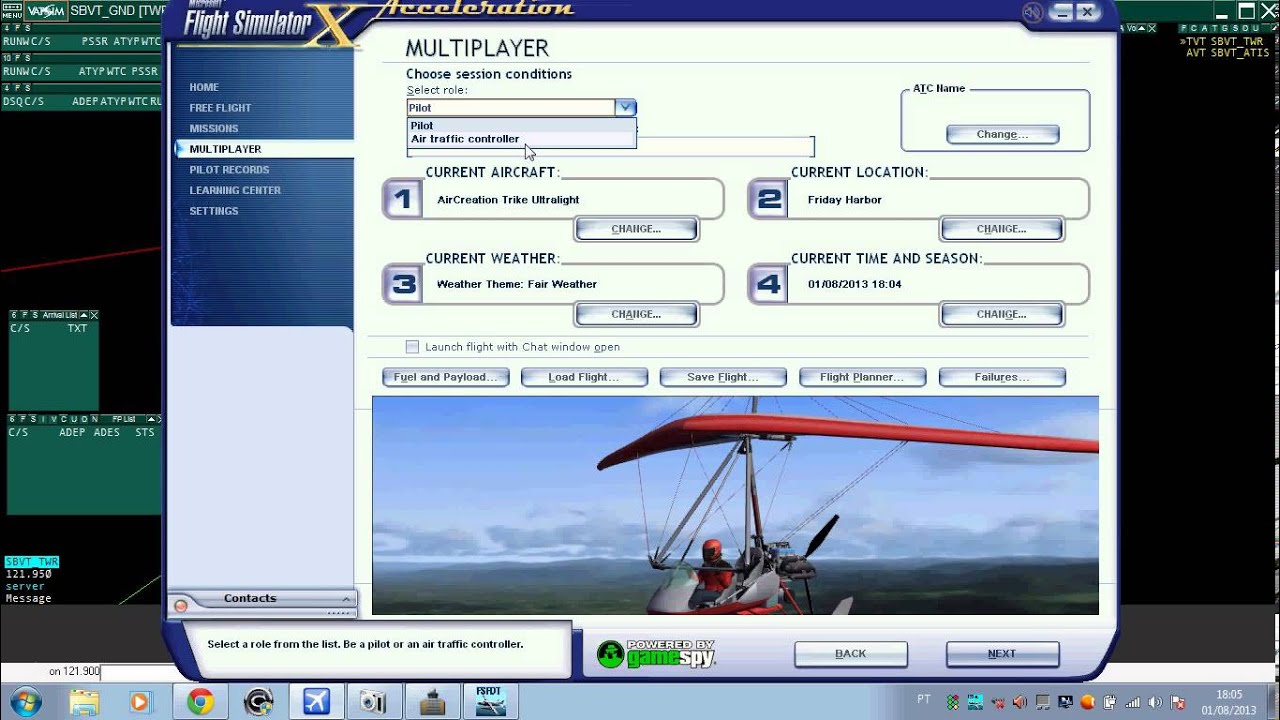
Task: Click the NEXT button
Action: pos(1002,654)
